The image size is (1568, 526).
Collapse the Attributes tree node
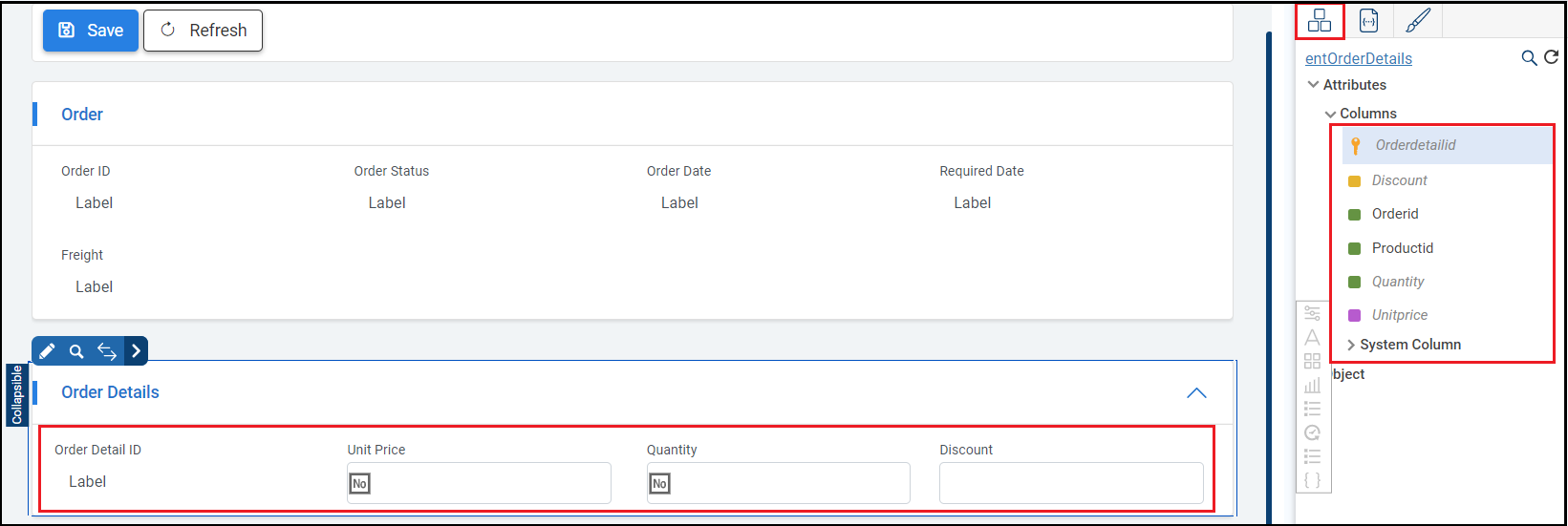click(x=1313, y=85)
